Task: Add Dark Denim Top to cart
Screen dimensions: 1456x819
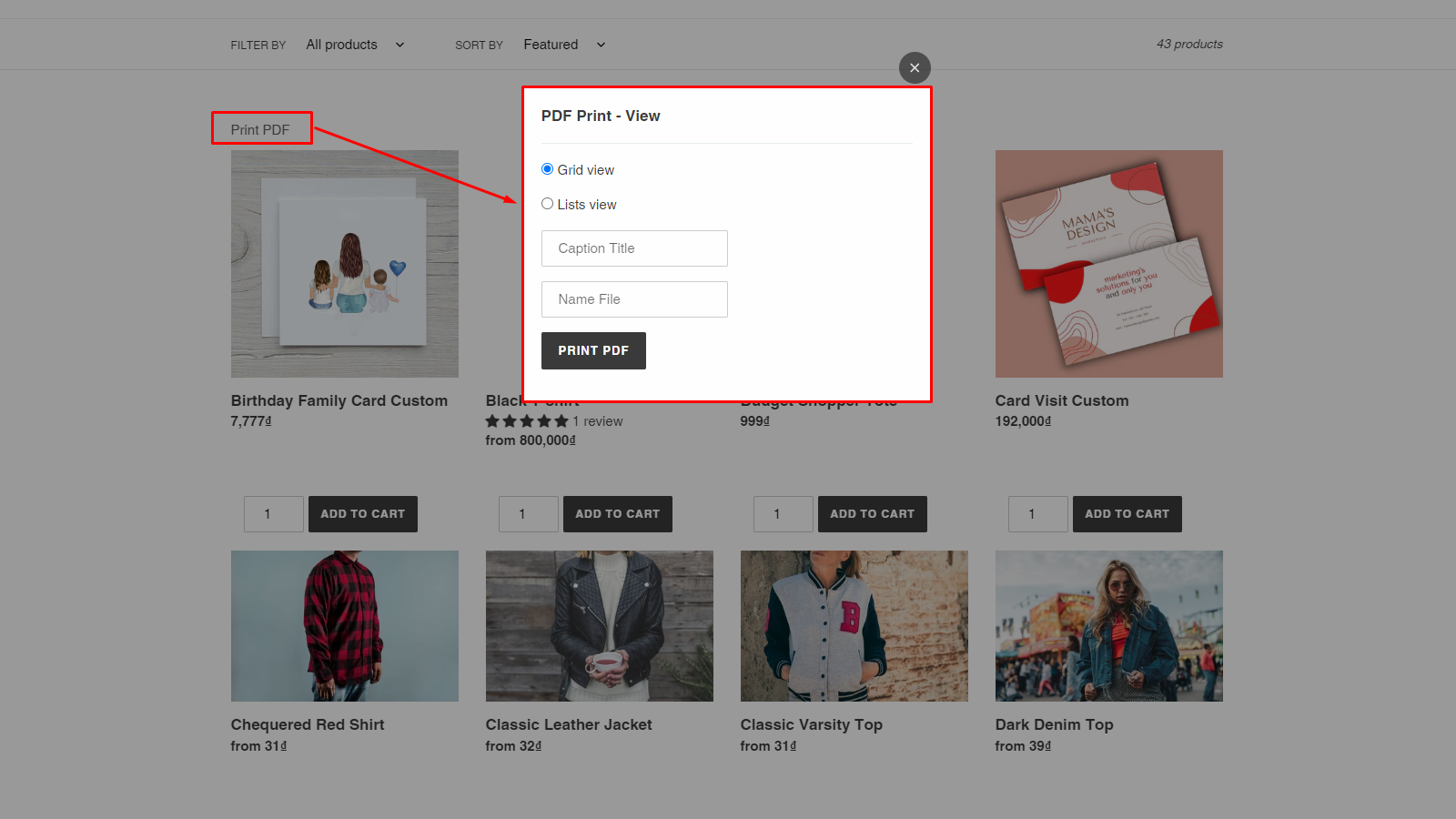Action: coord(1127,513)
